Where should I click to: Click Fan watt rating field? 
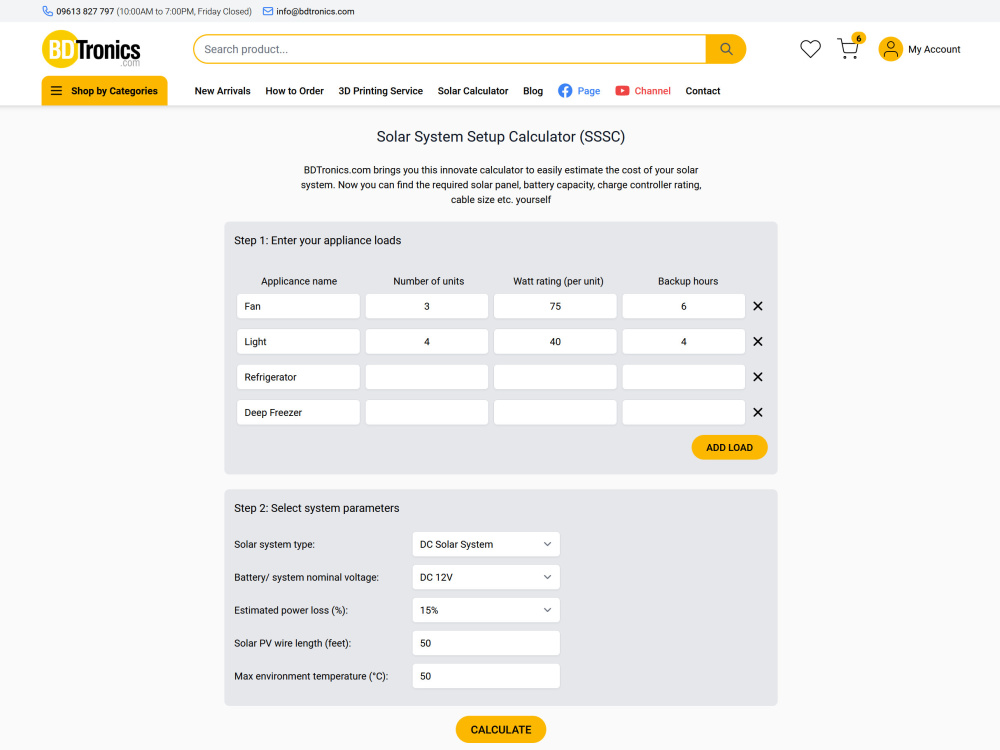click(555, 306)
